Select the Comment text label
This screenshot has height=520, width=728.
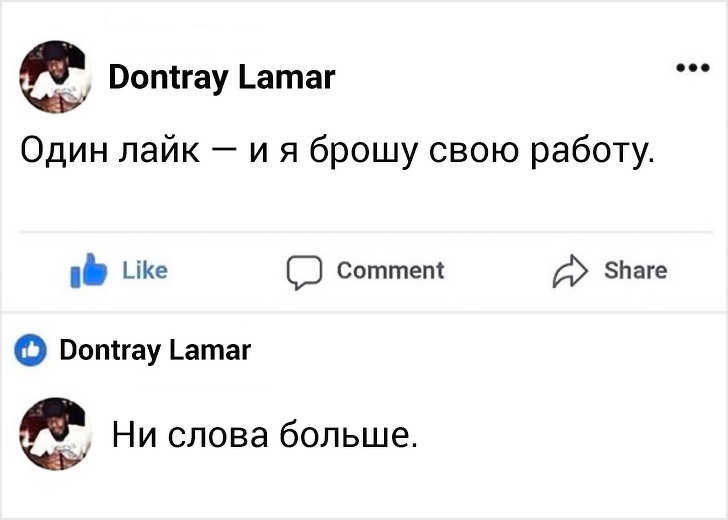[x=390, y=271]
